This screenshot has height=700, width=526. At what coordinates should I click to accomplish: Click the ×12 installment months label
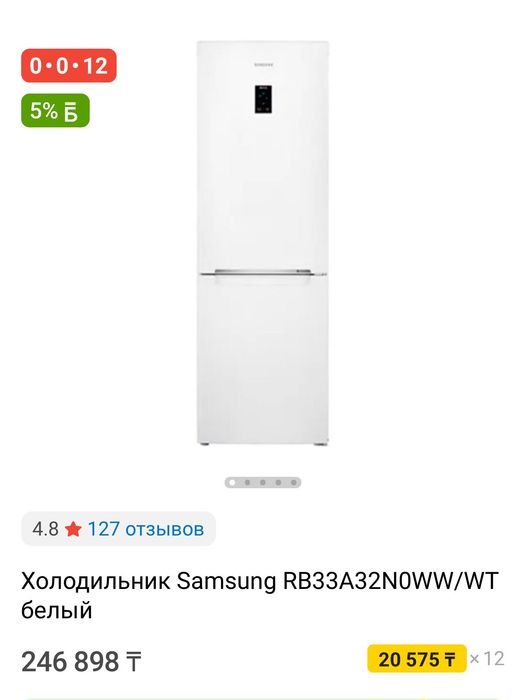[x=487, y=658]
